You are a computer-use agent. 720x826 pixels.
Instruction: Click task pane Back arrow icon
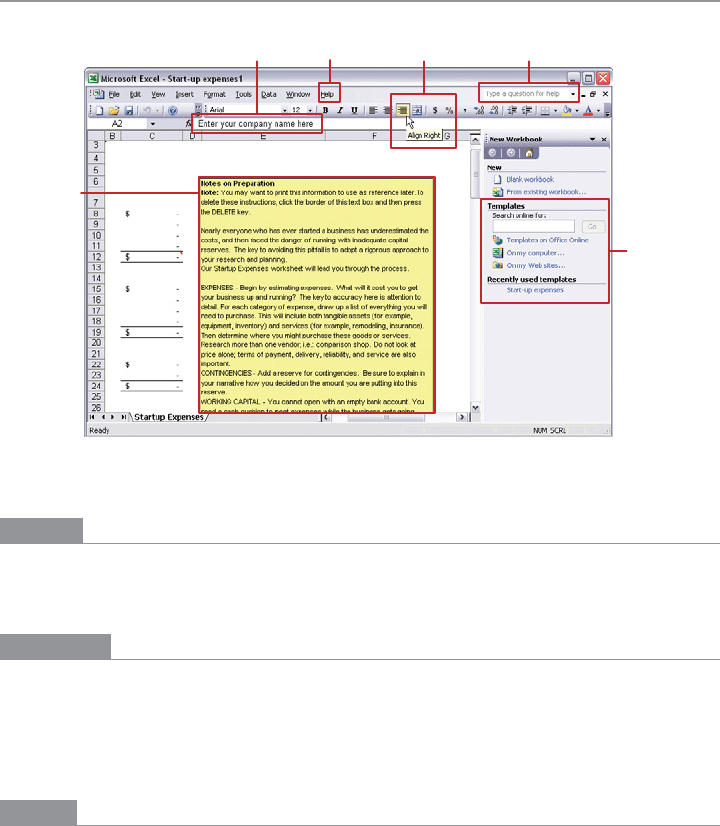pyautogui.click(x=492, y=153)
